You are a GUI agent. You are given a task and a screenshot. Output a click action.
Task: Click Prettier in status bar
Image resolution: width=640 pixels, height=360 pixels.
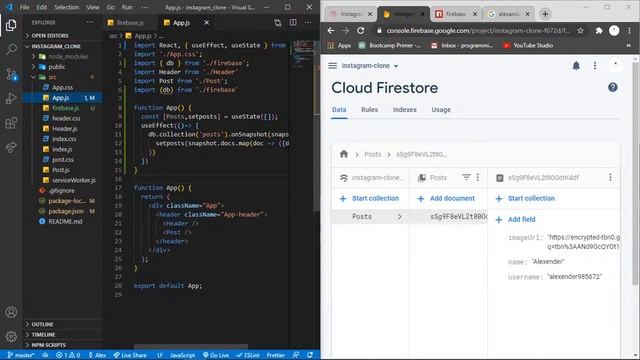[276, 355]
